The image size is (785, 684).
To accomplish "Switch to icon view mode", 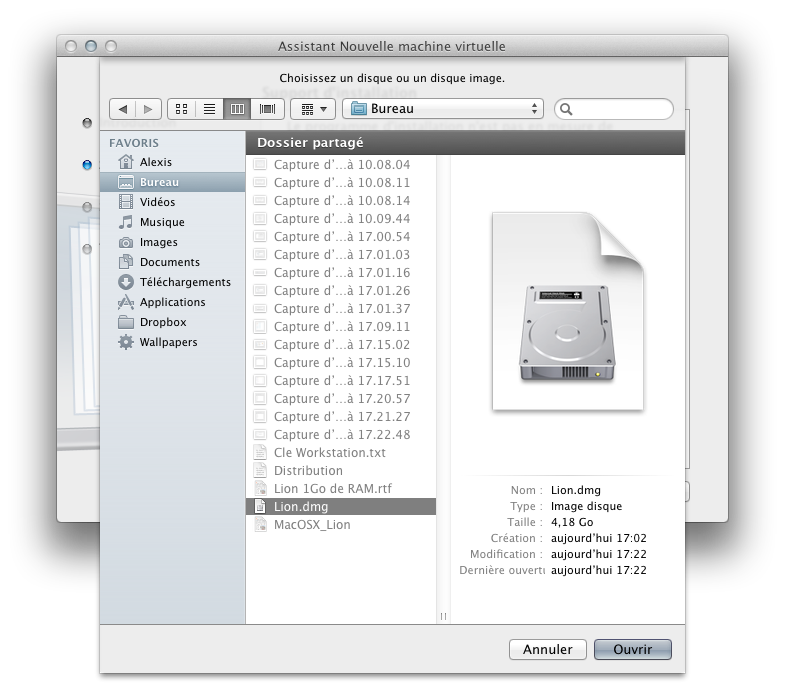I will 182,109.
